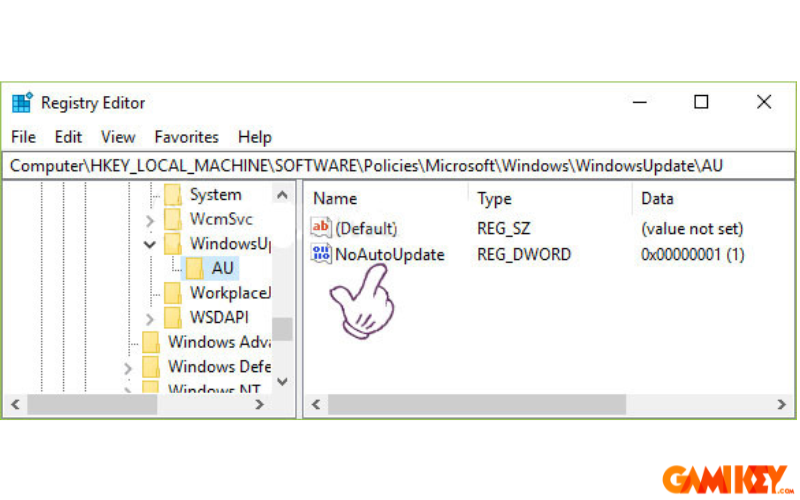Click the (value not set) data cell
The width and height of the screenshot is (800, 500).
click(692, 229)
